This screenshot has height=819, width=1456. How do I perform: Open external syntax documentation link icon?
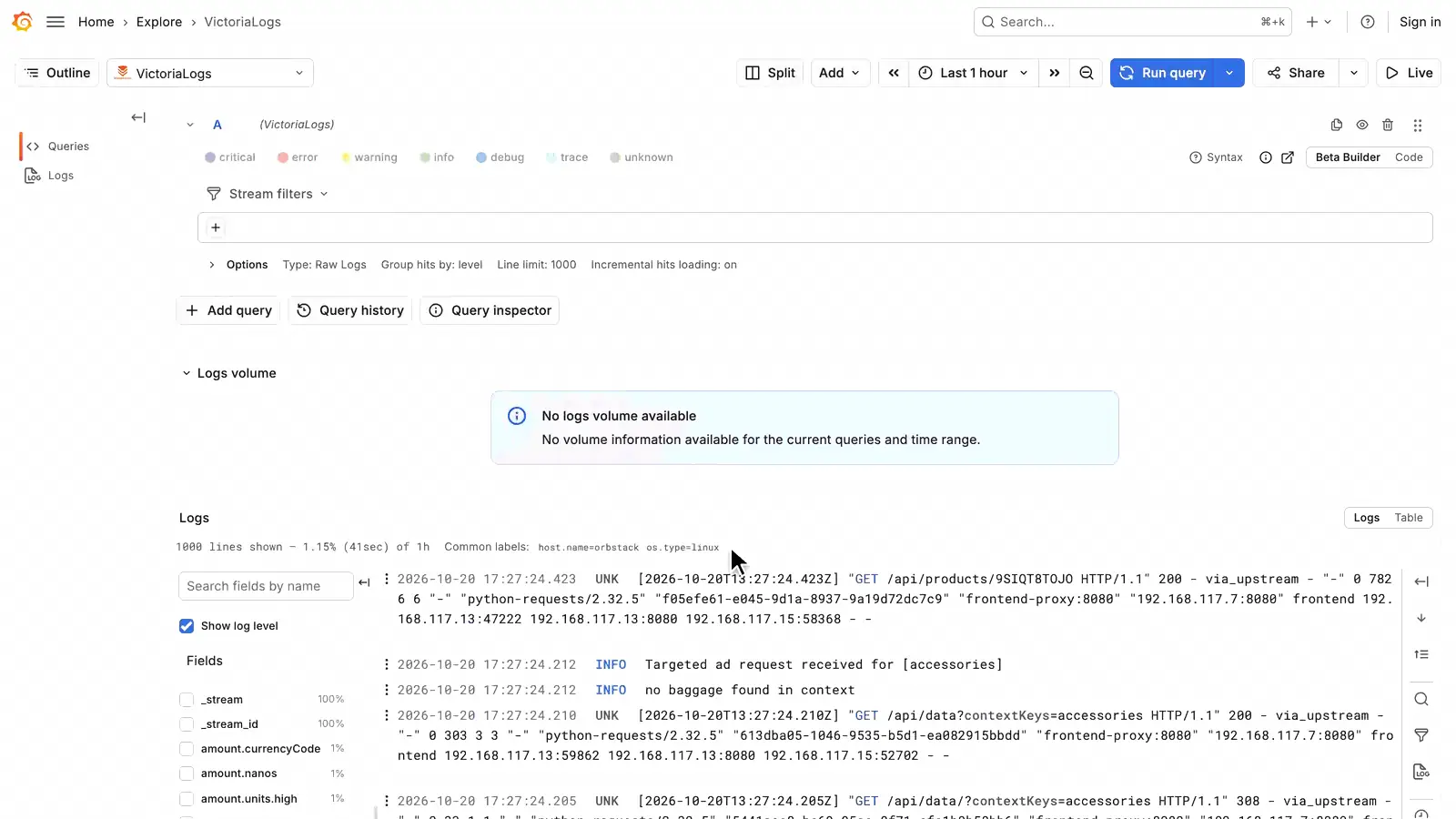[1288, 157]
